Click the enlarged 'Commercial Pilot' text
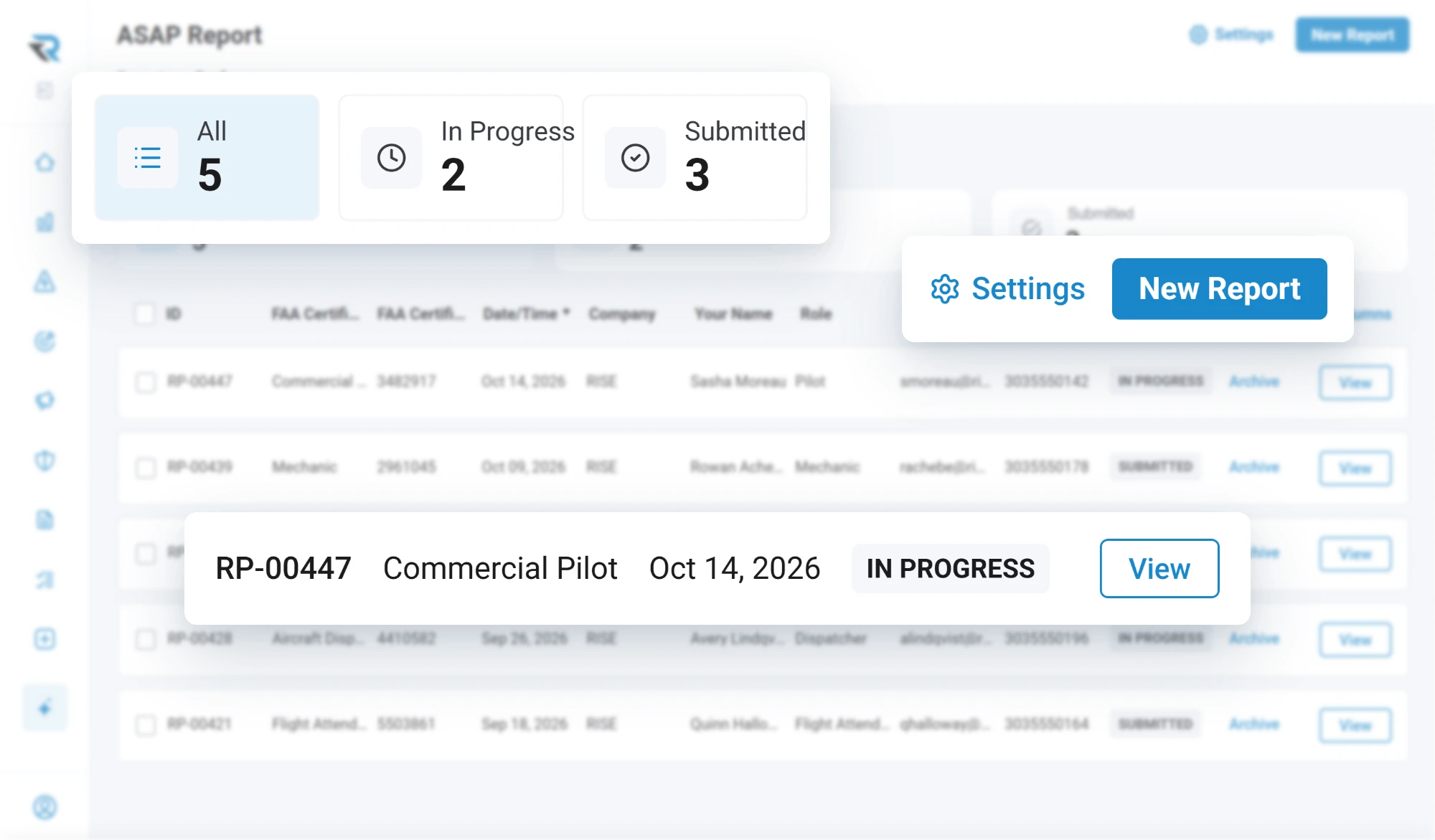The height and width of the screenshot is (840, 1435). click(x=500, y=568)
